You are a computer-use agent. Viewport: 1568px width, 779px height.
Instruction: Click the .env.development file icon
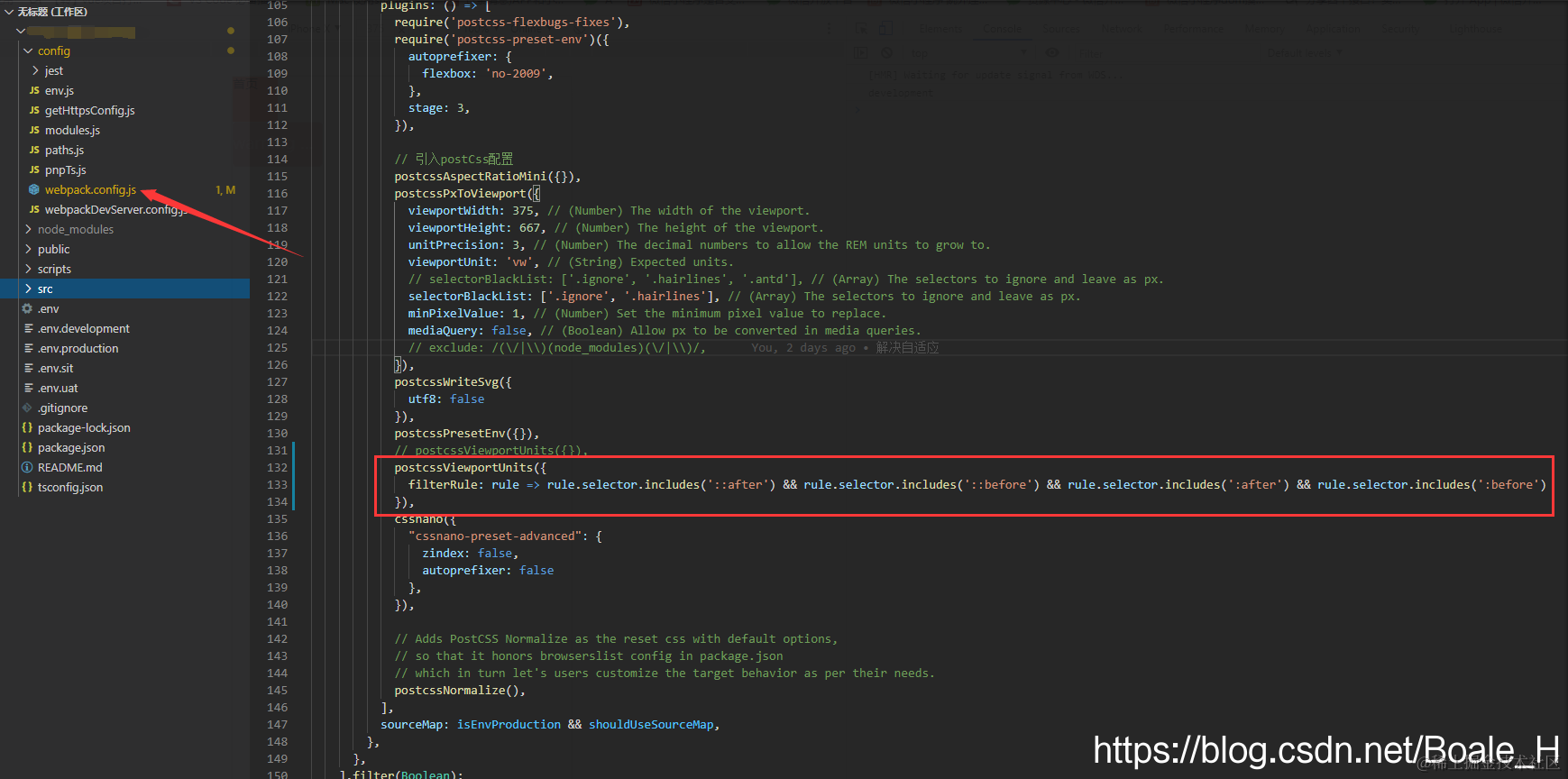click(x=28, y=328)
